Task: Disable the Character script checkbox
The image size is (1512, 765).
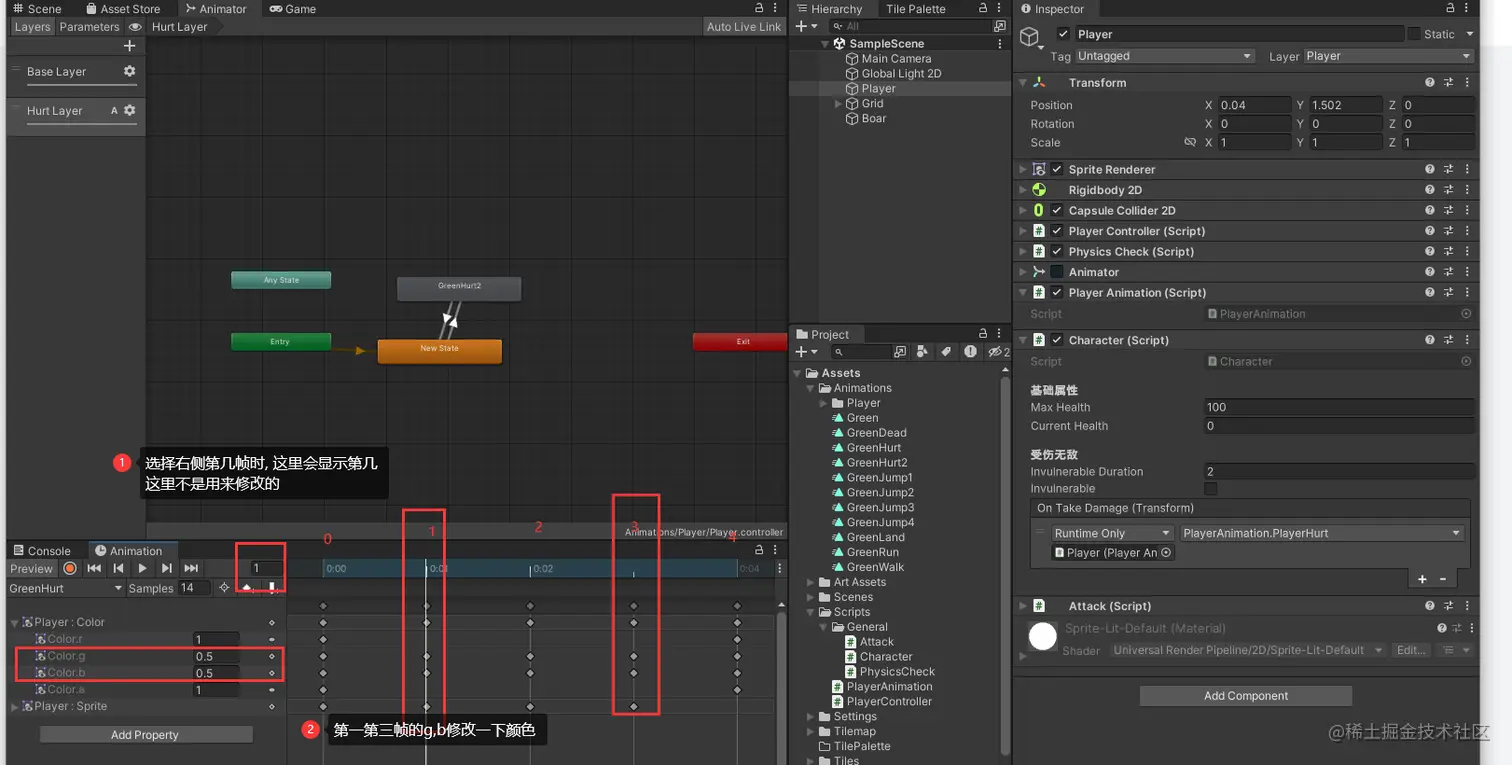Action: click(x=1057, y=340)
